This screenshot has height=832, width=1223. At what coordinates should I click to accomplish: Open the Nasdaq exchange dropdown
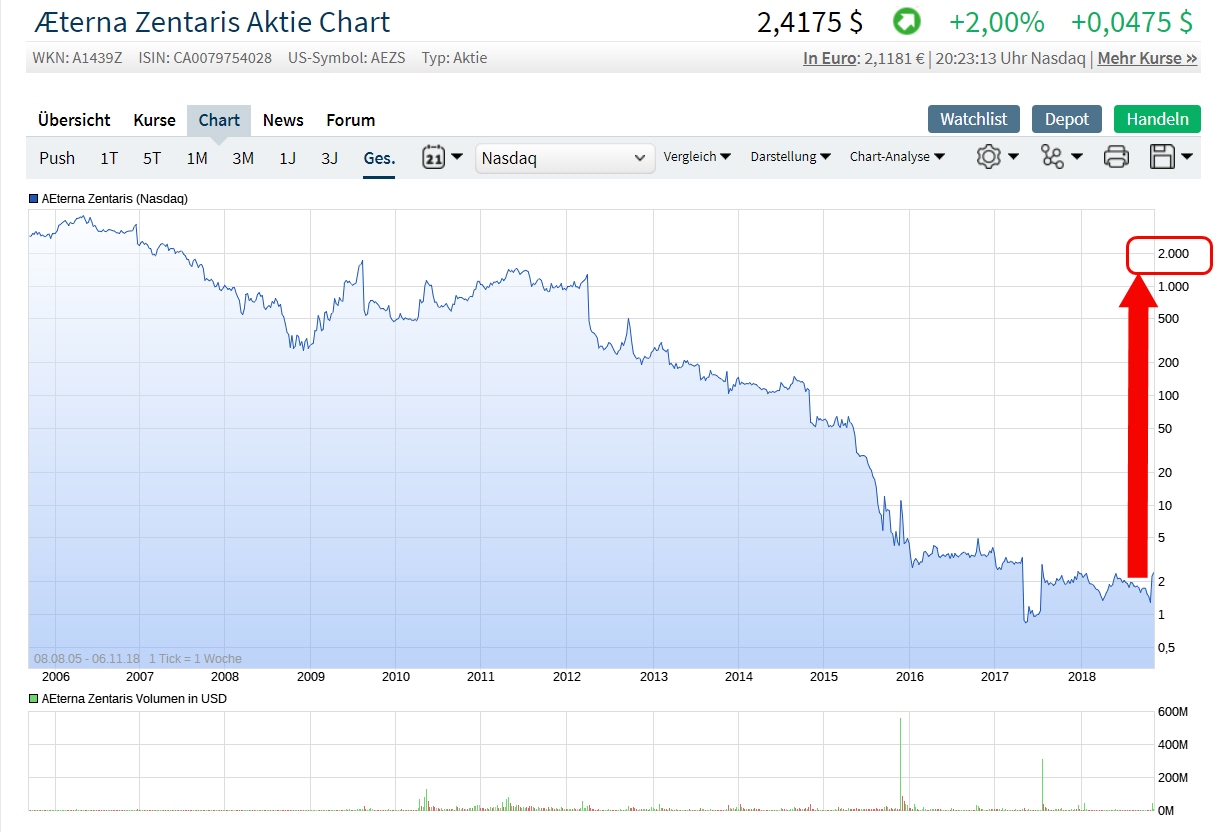coord(564,157)
